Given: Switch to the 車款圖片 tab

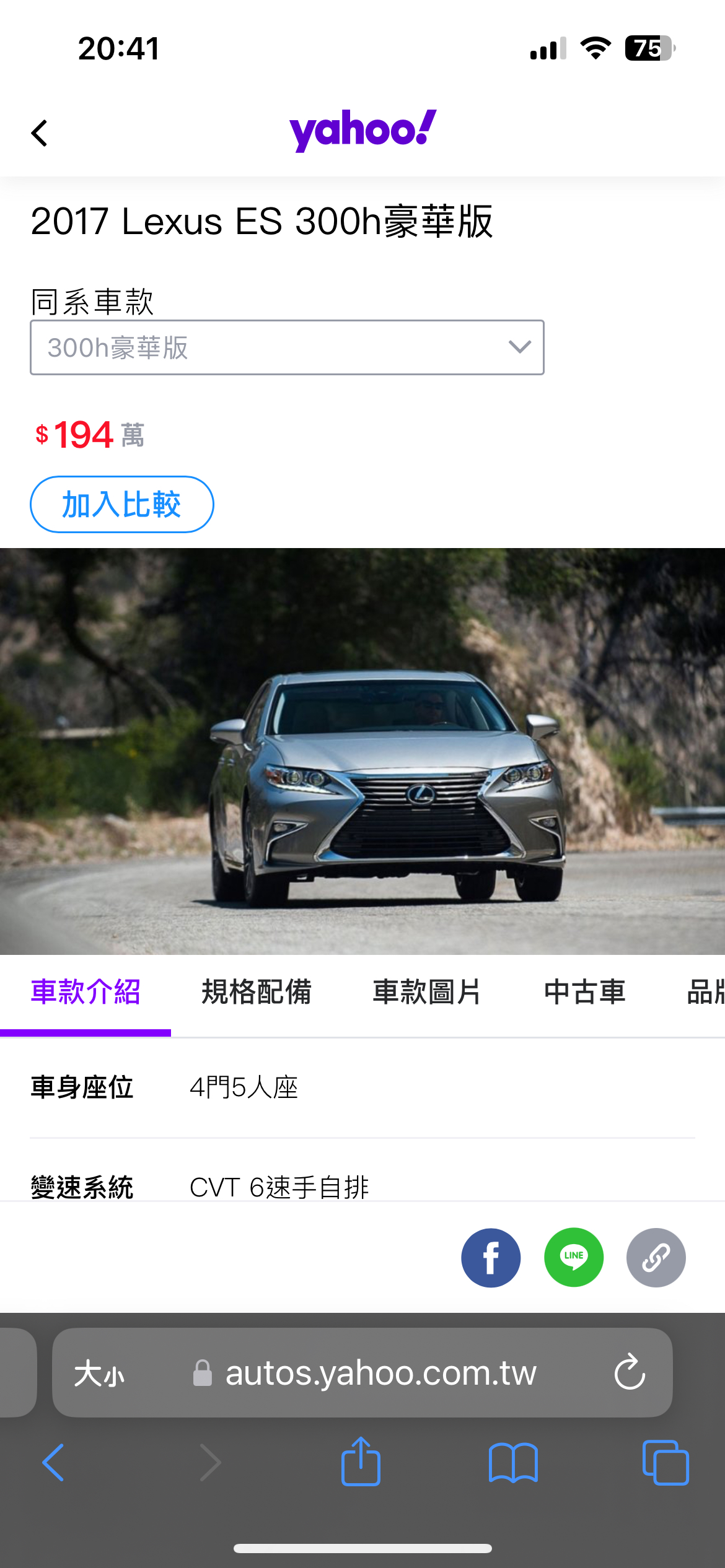Looking at the screenshot, I should coord(427,992).
